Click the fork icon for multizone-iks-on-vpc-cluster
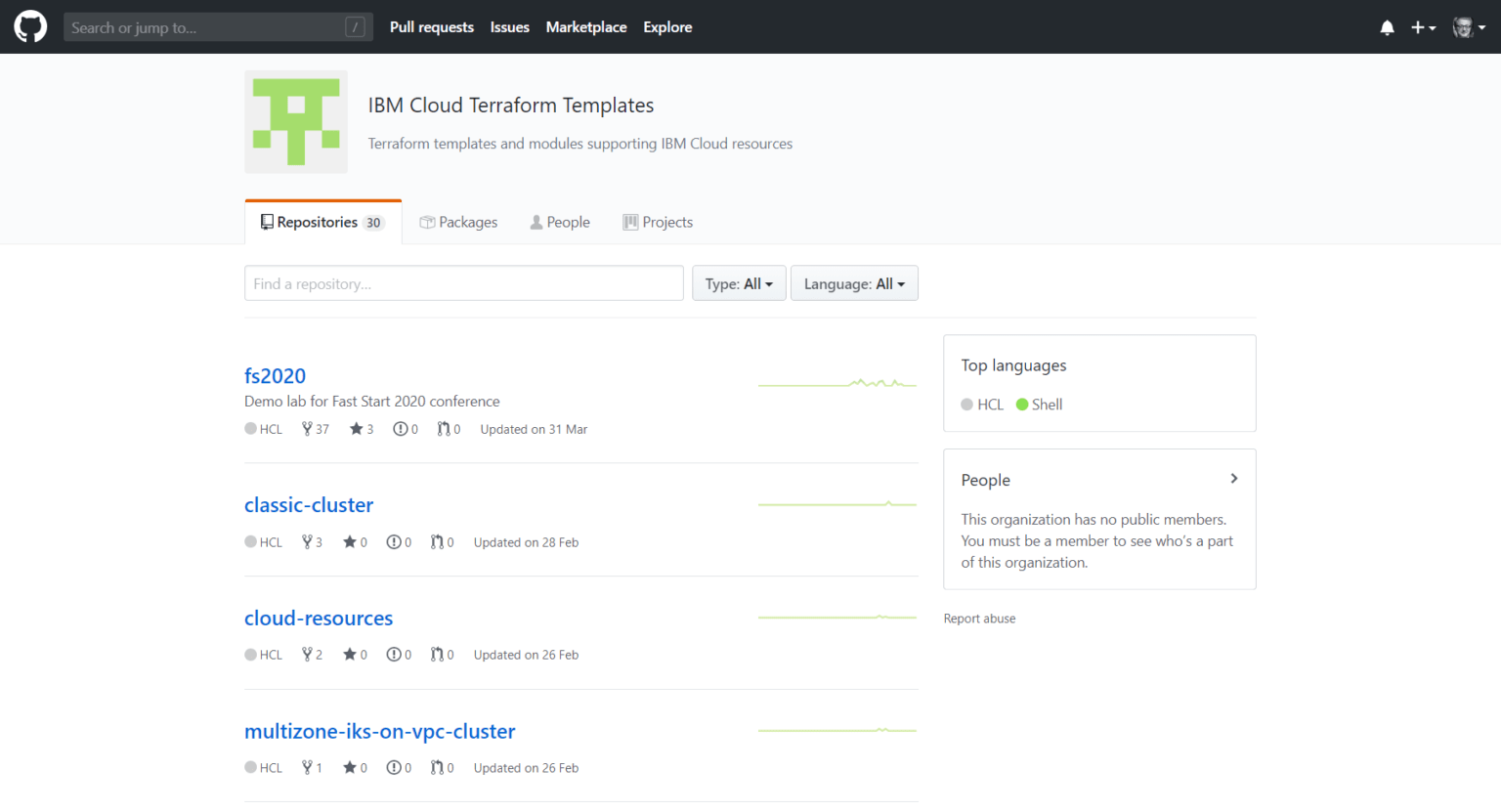Viewport: 1501px width, 812px height. [x=307, y=768]
